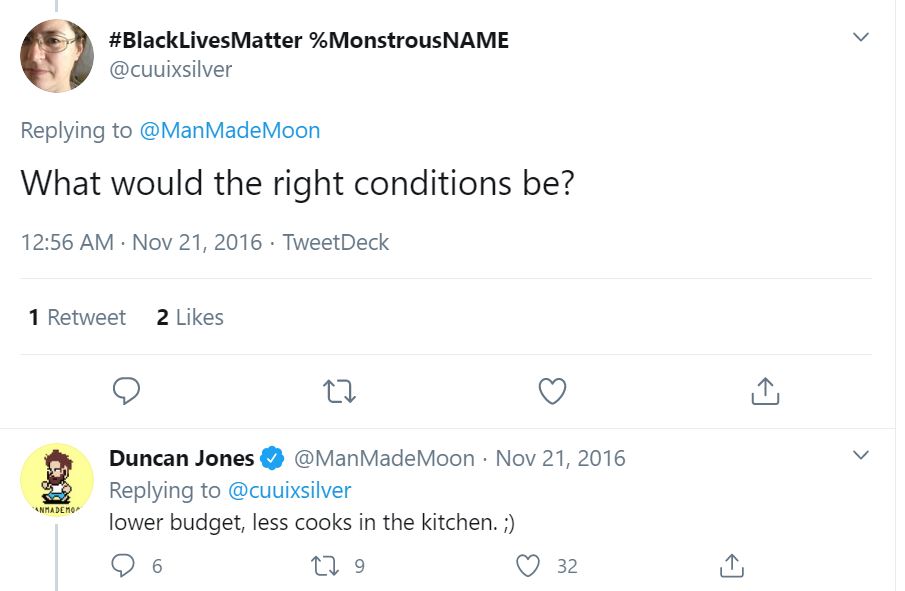View the 1 Retweet list
The height and width of the screenshot is (591, 905).
(77, 318)
